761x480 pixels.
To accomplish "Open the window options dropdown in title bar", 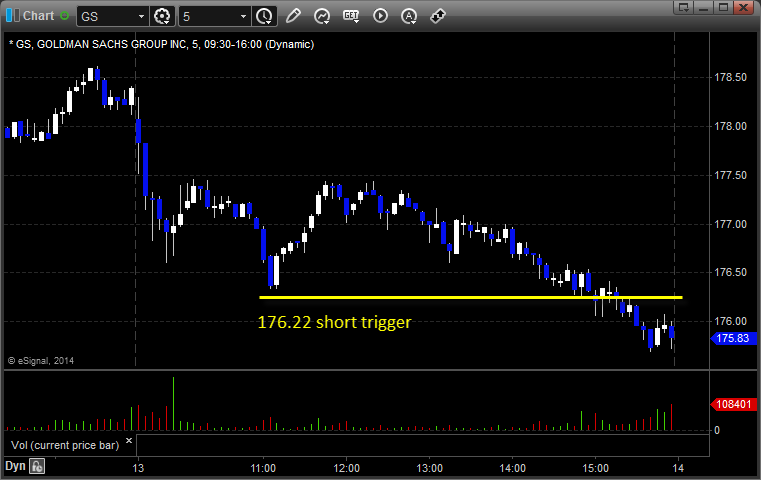I will pyautogui.click(x=683, y=7).
